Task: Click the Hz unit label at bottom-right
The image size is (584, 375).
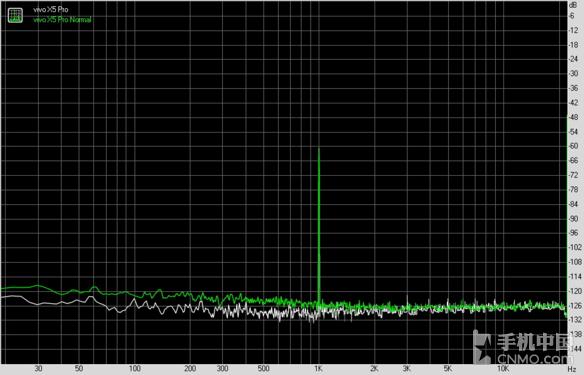Action: click(x=572, y=369)
